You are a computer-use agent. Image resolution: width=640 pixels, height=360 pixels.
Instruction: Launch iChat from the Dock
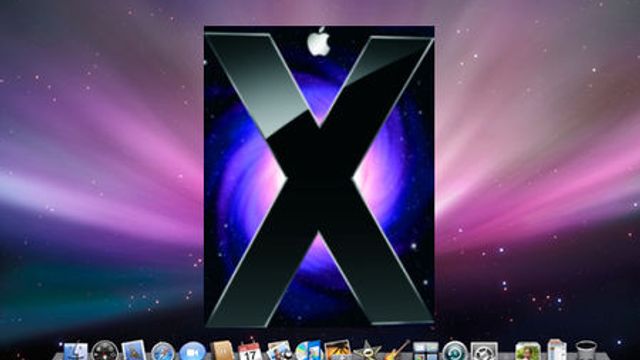click(192, 351)
